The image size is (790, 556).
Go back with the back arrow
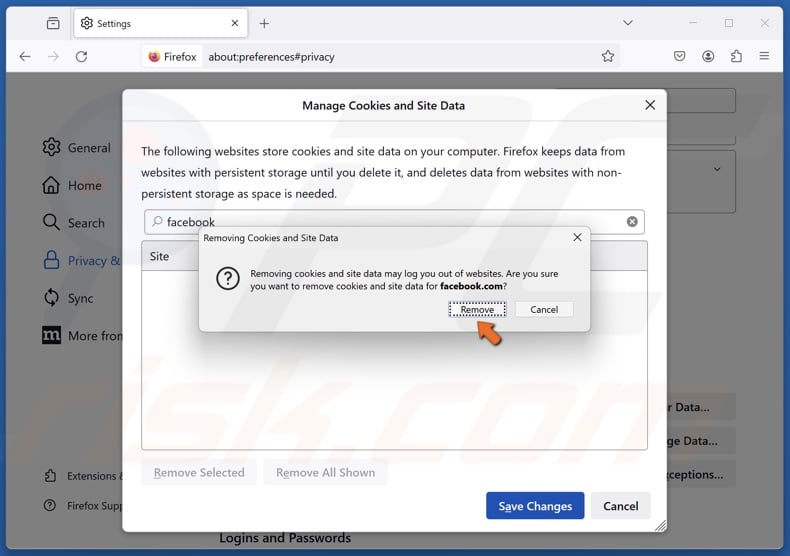pos(25,56)
